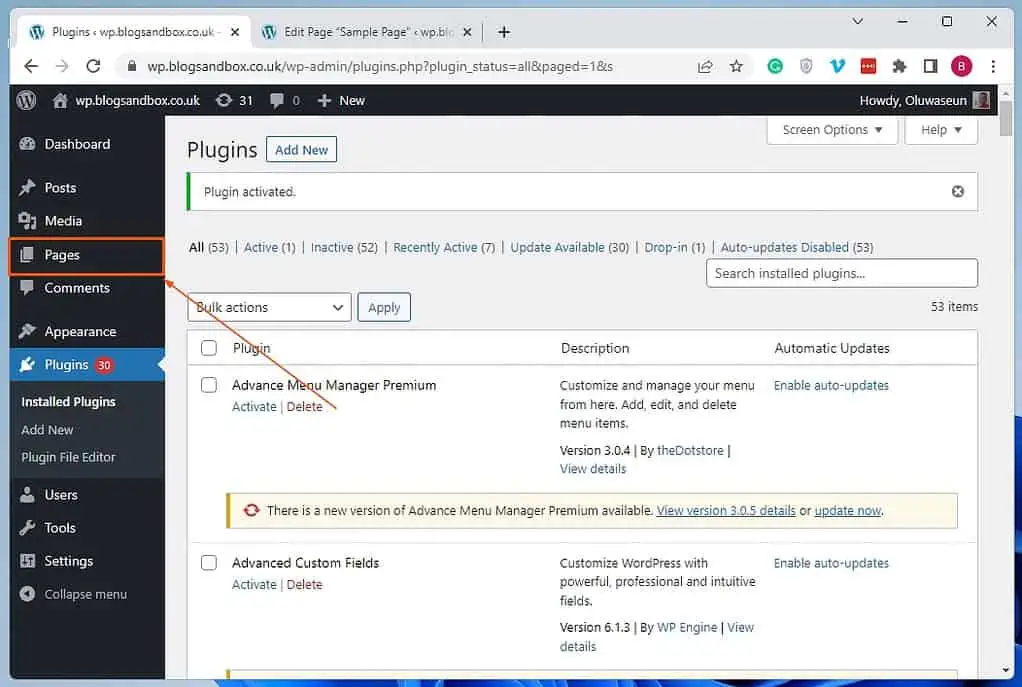Reload the current page

93,66
